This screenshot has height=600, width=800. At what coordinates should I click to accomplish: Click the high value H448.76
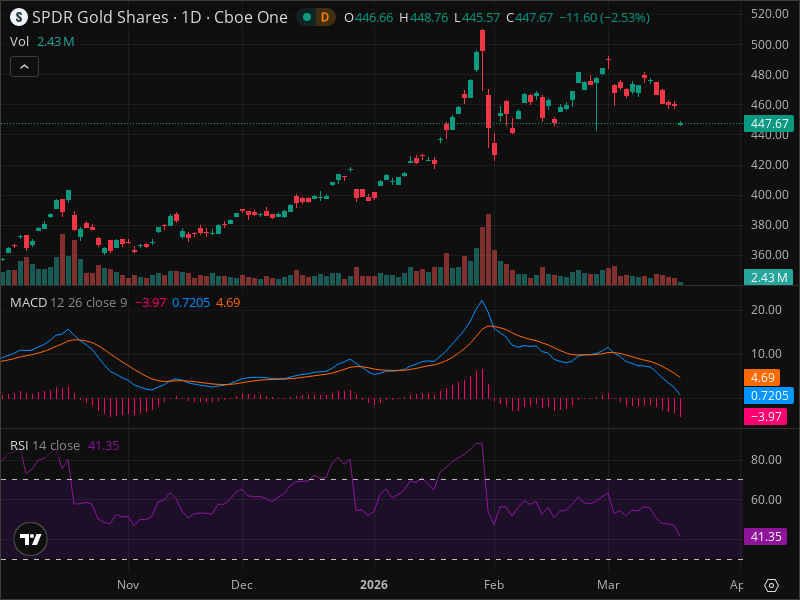pos(423,17)
